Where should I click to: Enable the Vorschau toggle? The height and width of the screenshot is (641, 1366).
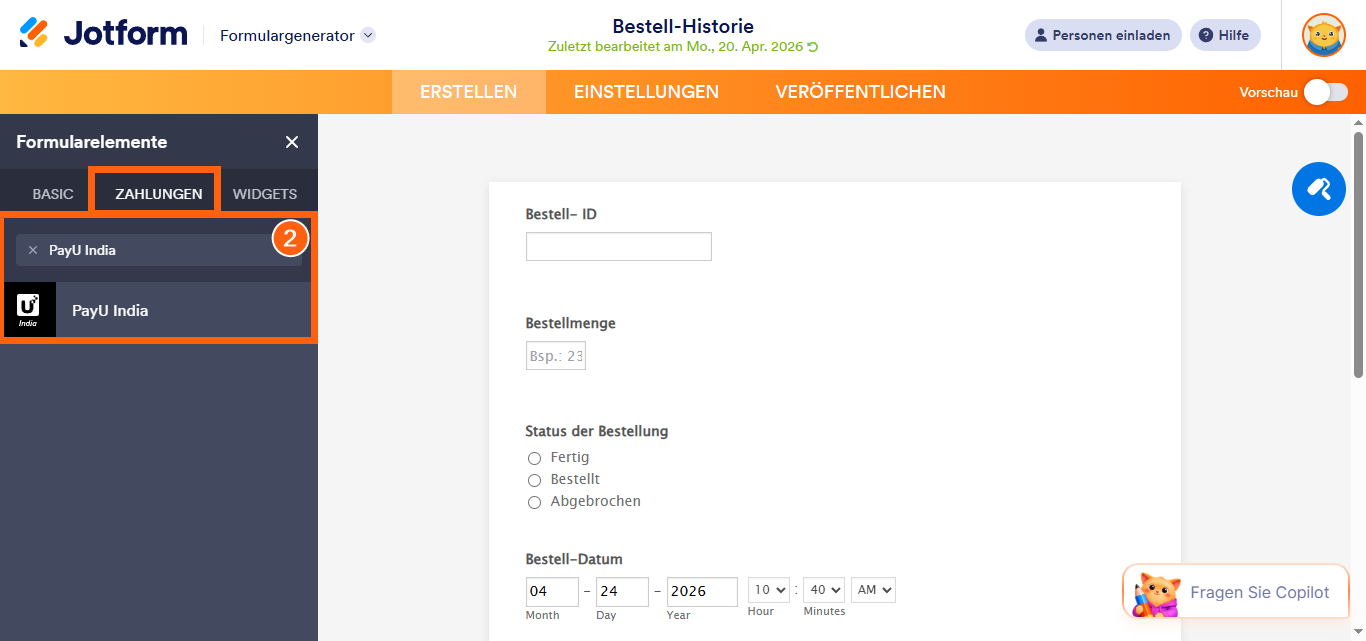(1324, 91)
